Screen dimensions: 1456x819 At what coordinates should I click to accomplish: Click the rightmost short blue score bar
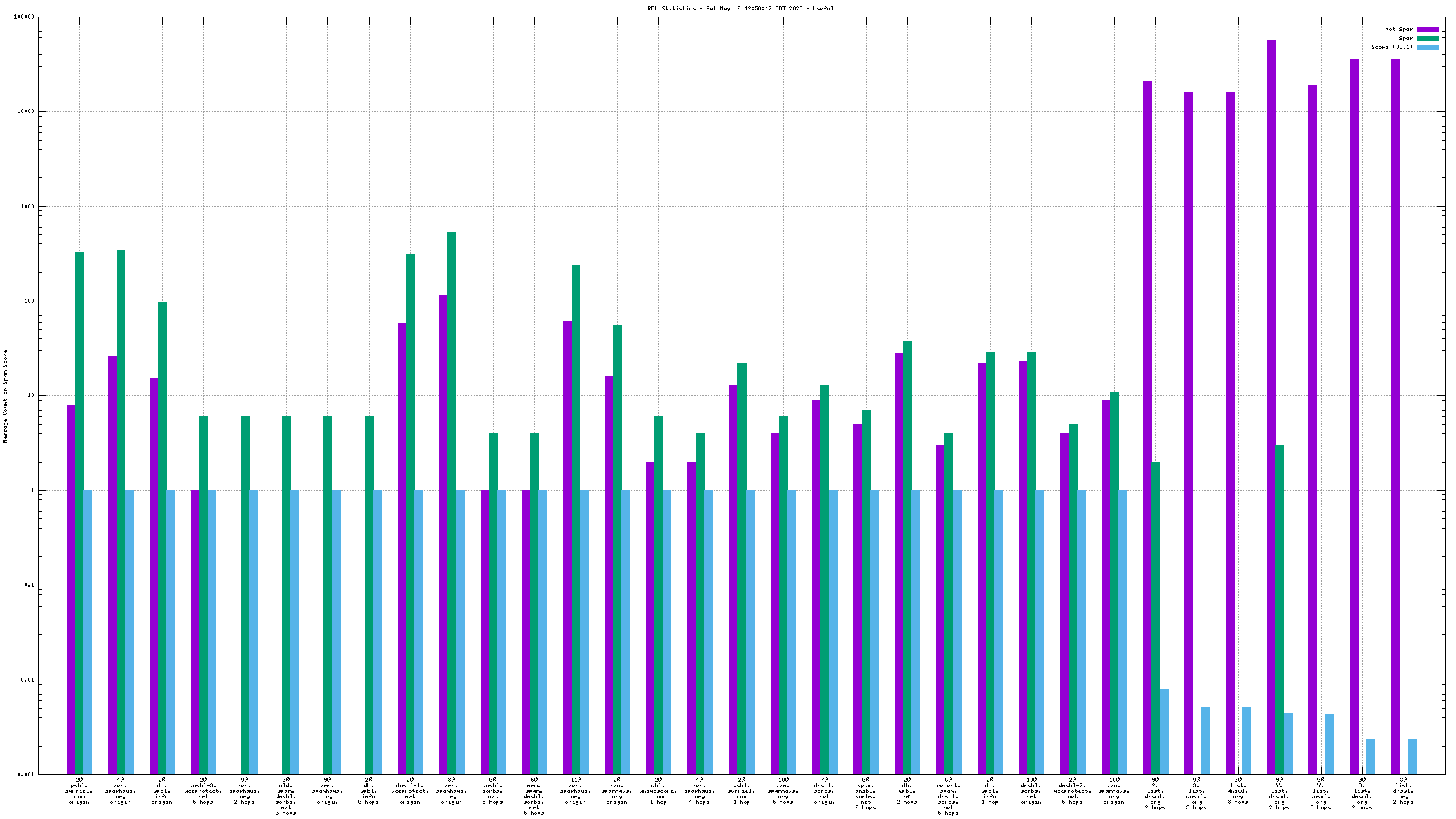click(1412, 756)
